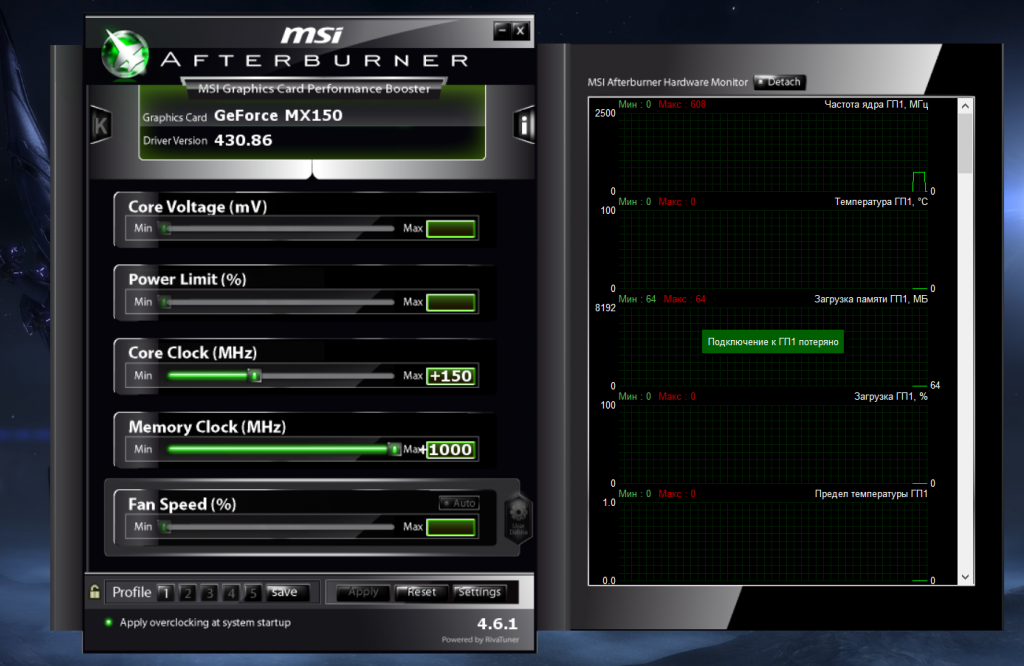Screen dimensions: 1024x666
Task: Click the information (i) icon
Action: tap(526, 125)
